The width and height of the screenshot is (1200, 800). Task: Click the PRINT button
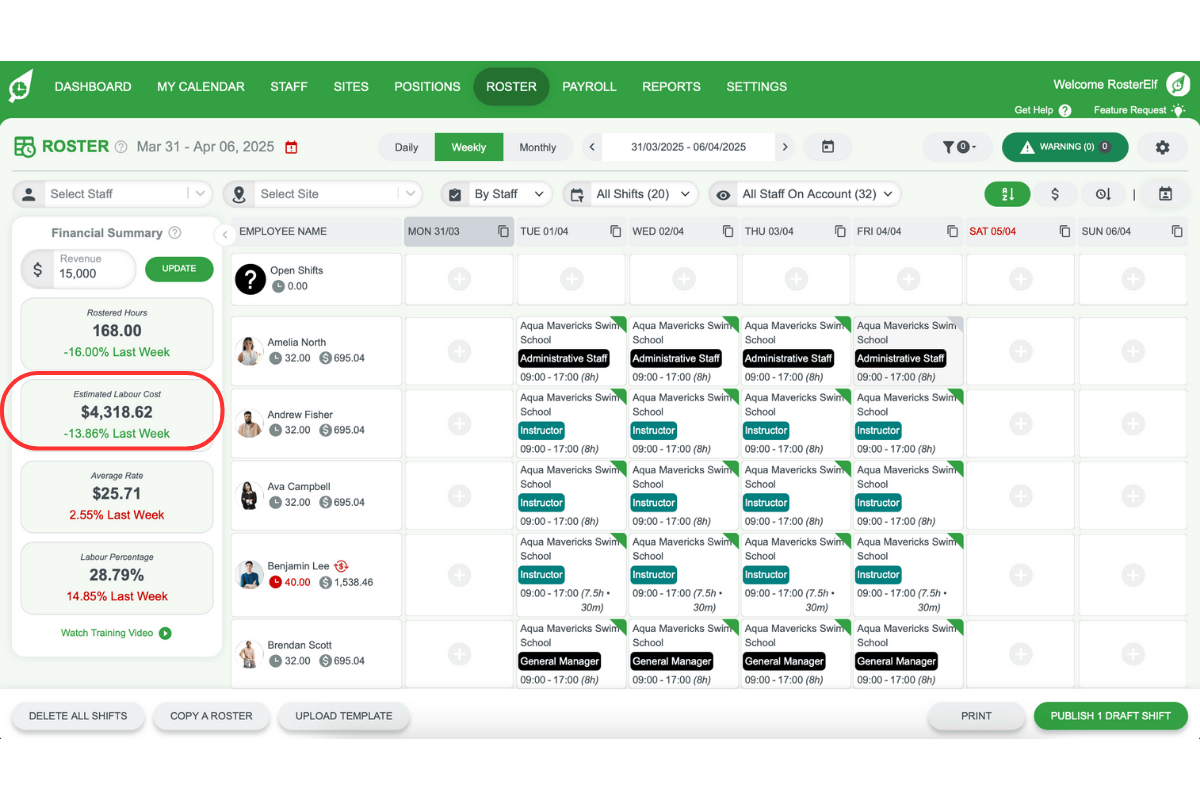[976, 716]
